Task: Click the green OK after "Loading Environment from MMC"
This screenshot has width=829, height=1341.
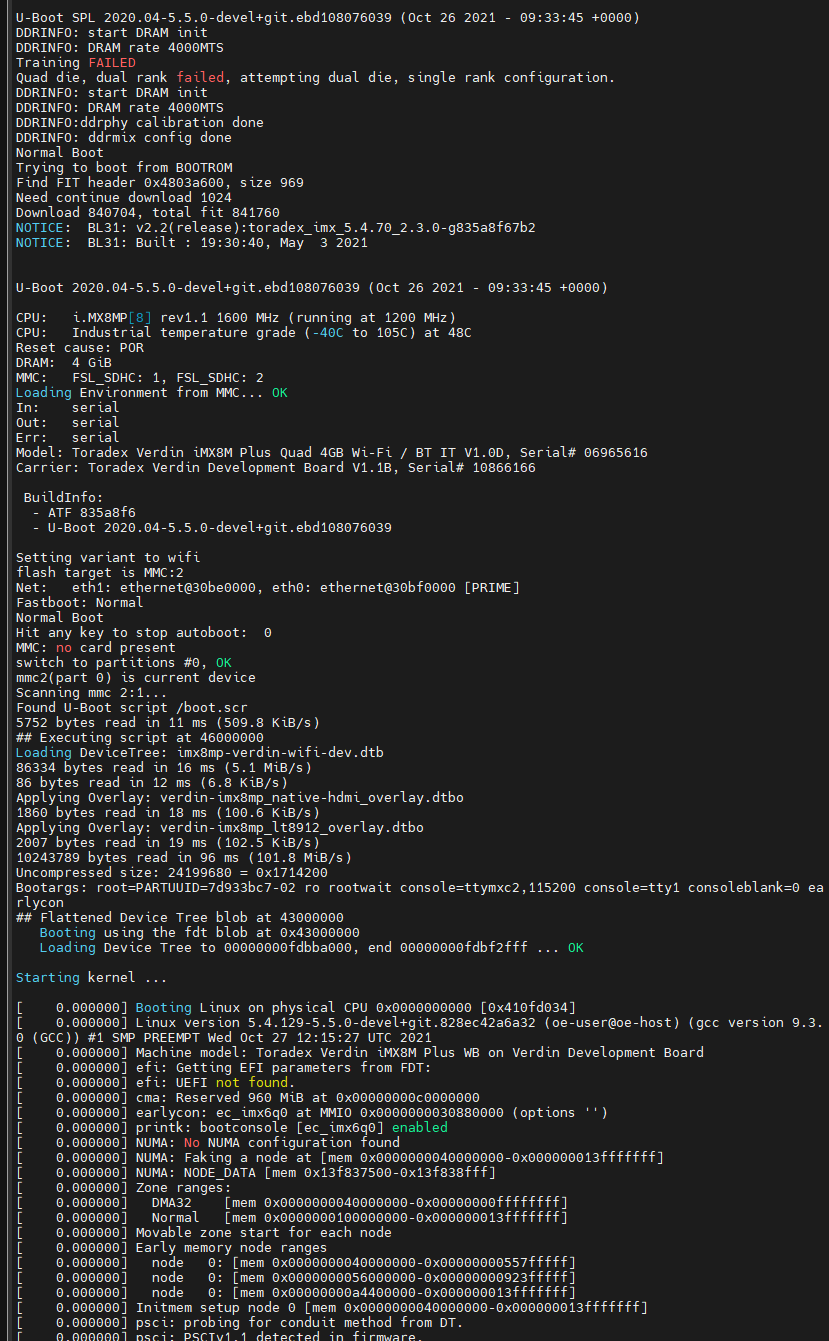Action: pos(279,392)
